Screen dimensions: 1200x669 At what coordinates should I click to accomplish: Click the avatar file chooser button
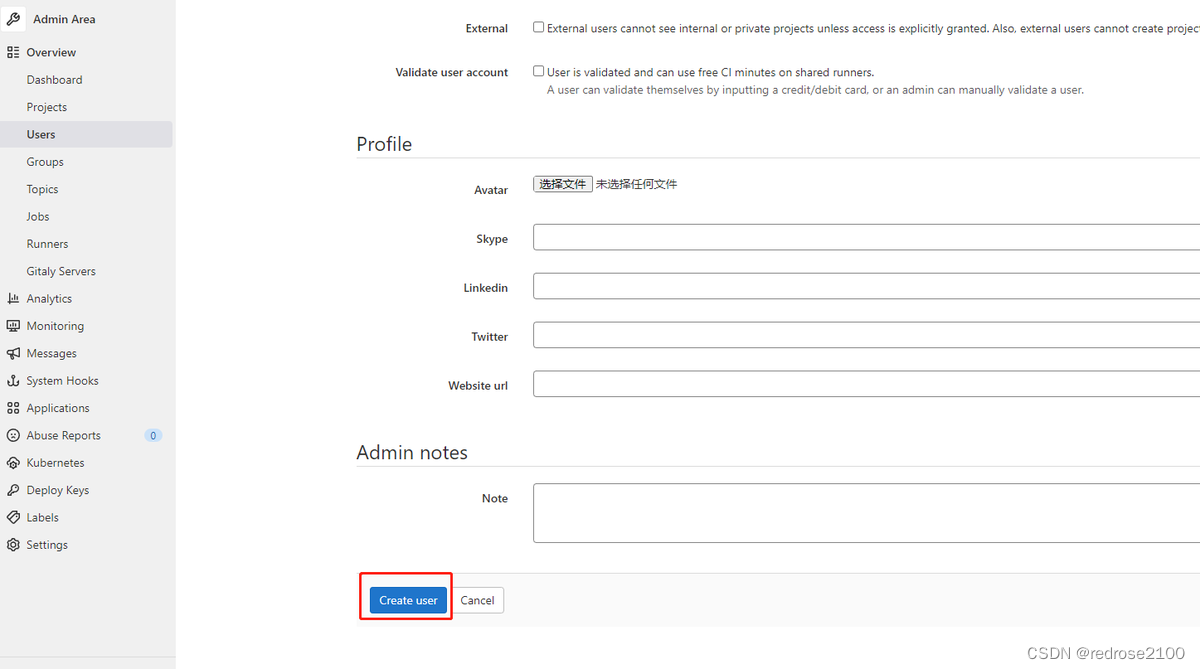(562, 184)
